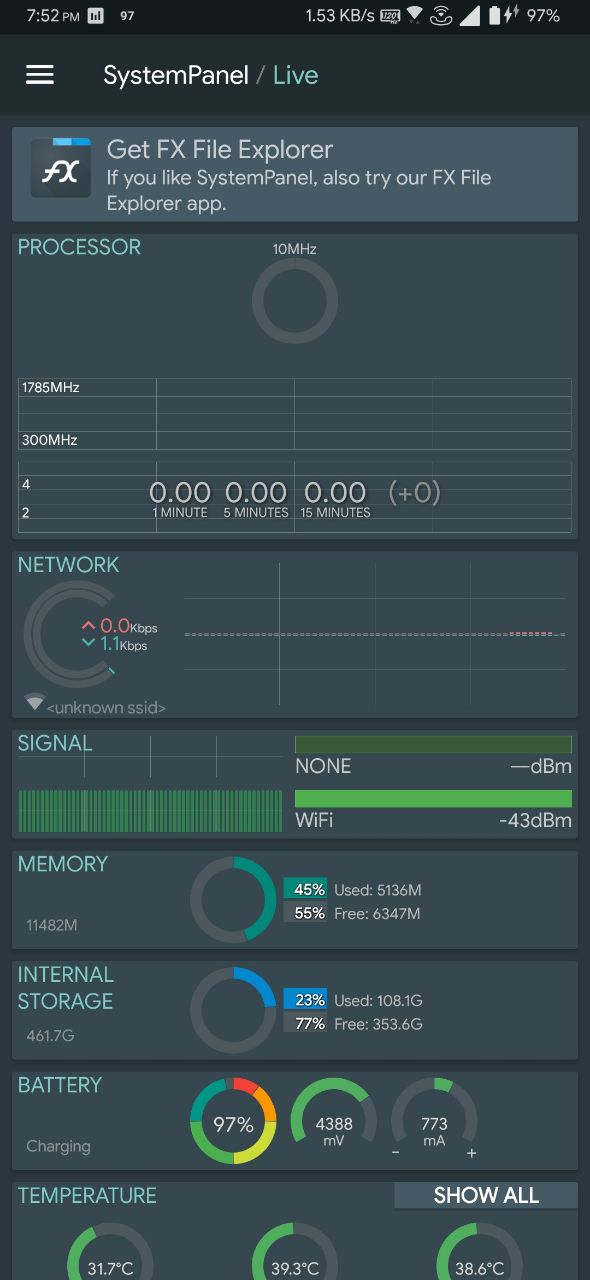Screen dimensions: 590x1280
Task: Open the Get FX File Explorer banner
Action: point(295,174)
